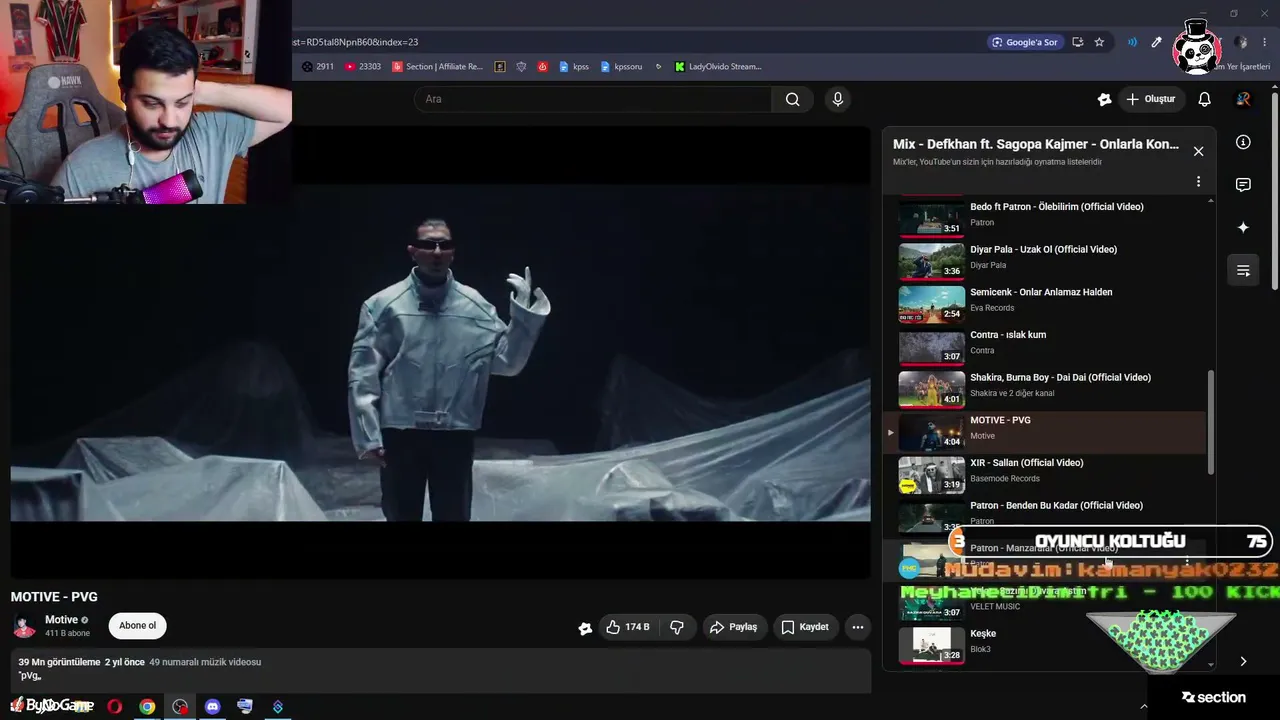
Task: Click the chevron arrow at bottom right
Action: 1243,661
